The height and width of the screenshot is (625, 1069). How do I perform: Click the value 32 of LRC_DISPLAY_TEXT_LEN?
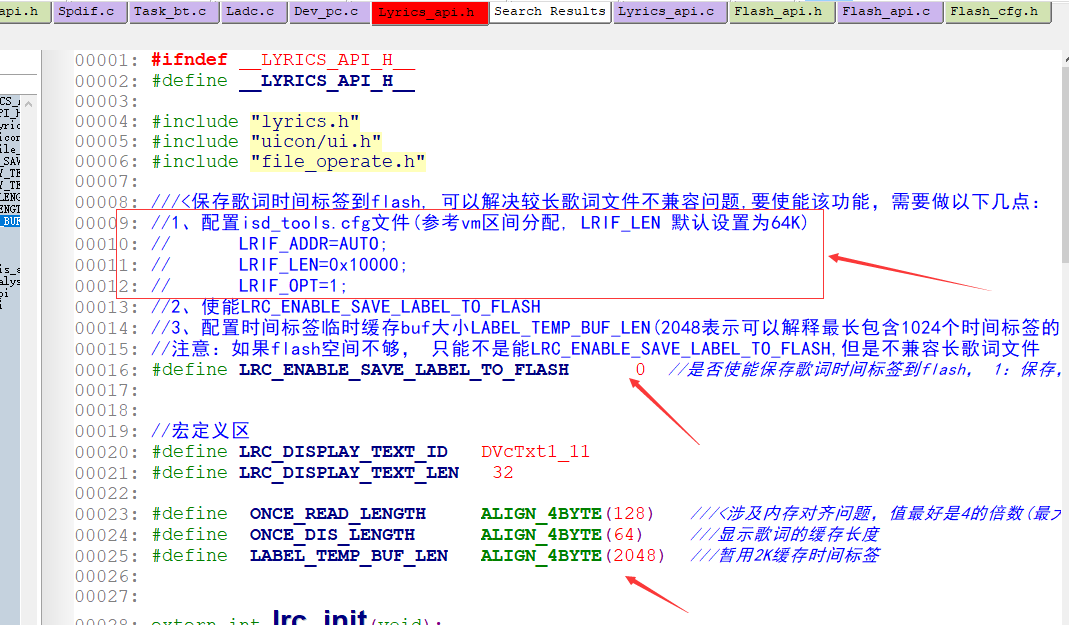coord(503,473)
